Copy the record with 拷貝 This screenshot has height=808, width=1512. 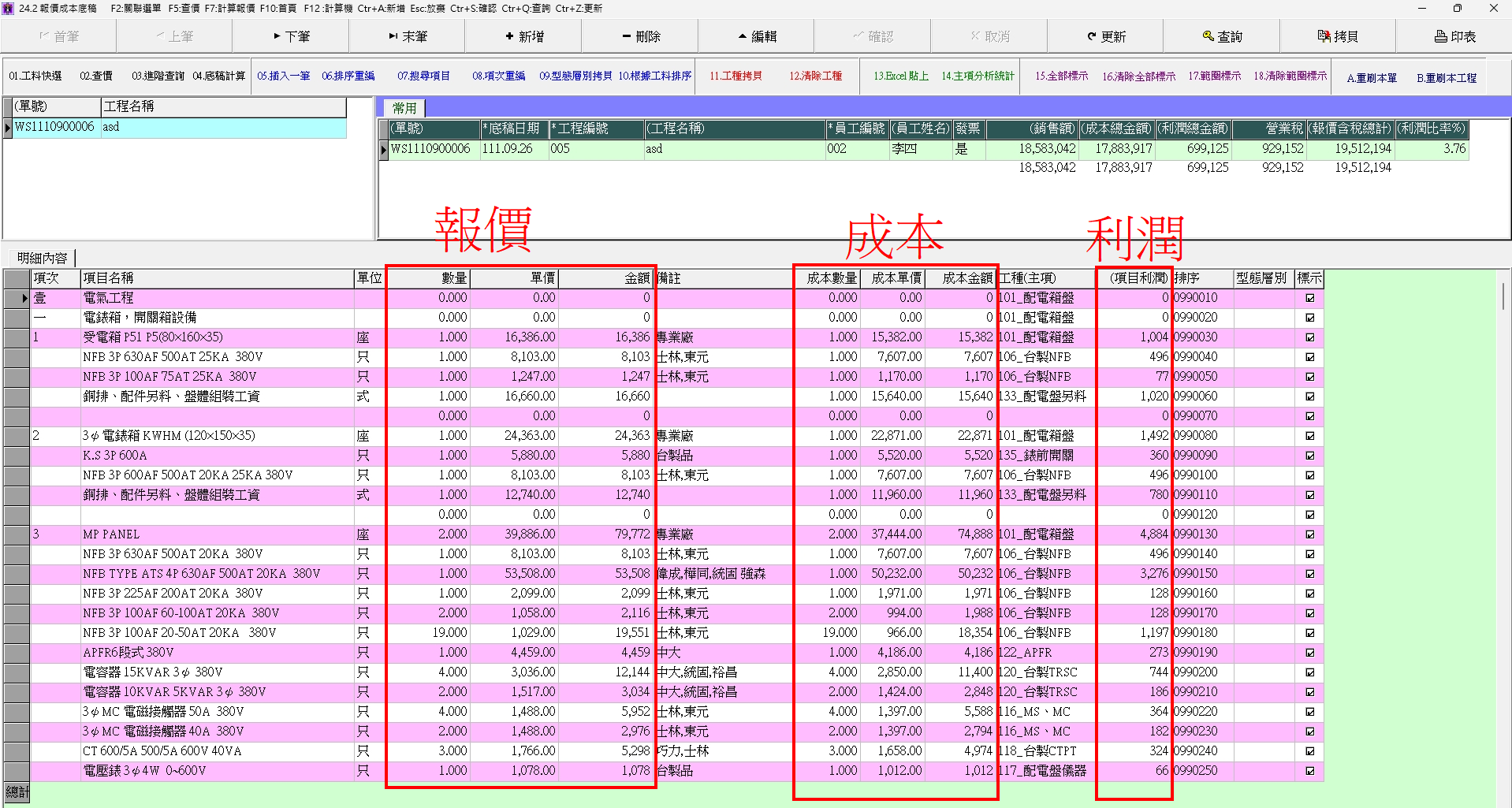(x=1338, y=36)
